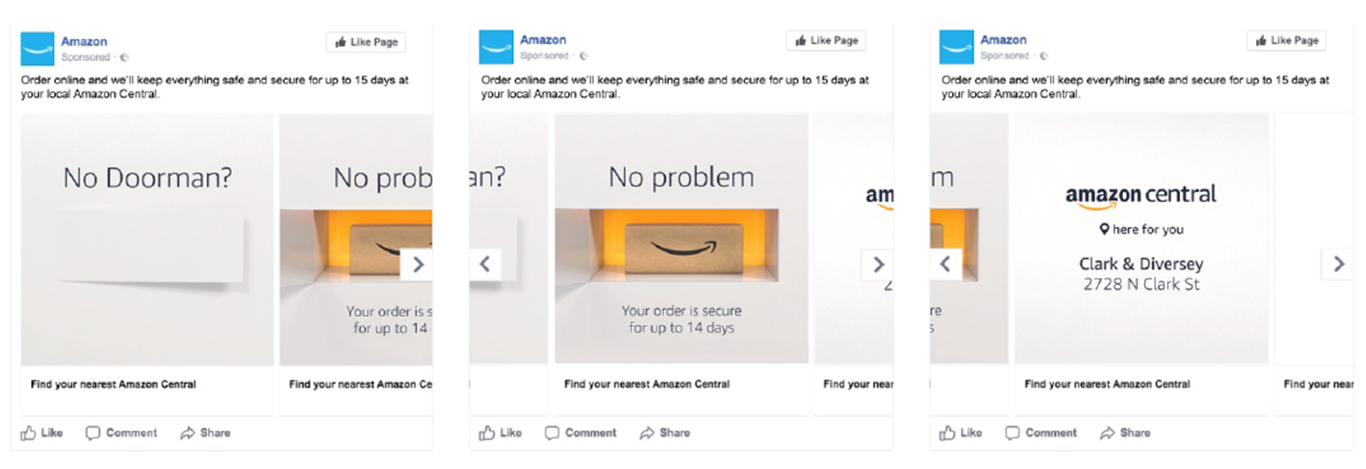Click the Like Page button on the middle ad
The width and height of the screenshot is (1366, 469).
(x=825, y=42)
